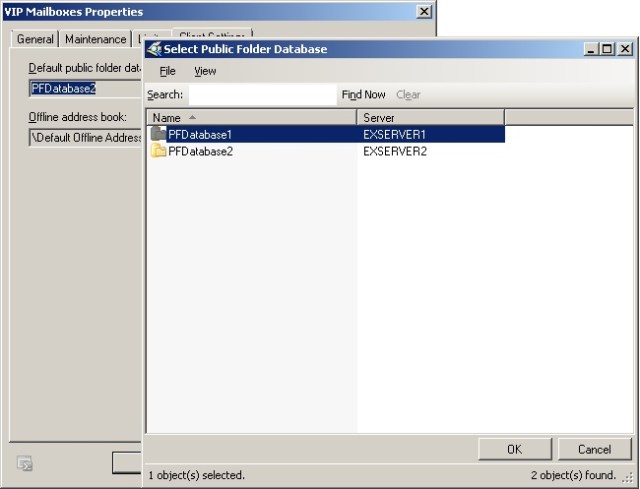Click the PFDatabase2 folder icon
Screen dimensions: 640x489
click(x=158, y=151)
